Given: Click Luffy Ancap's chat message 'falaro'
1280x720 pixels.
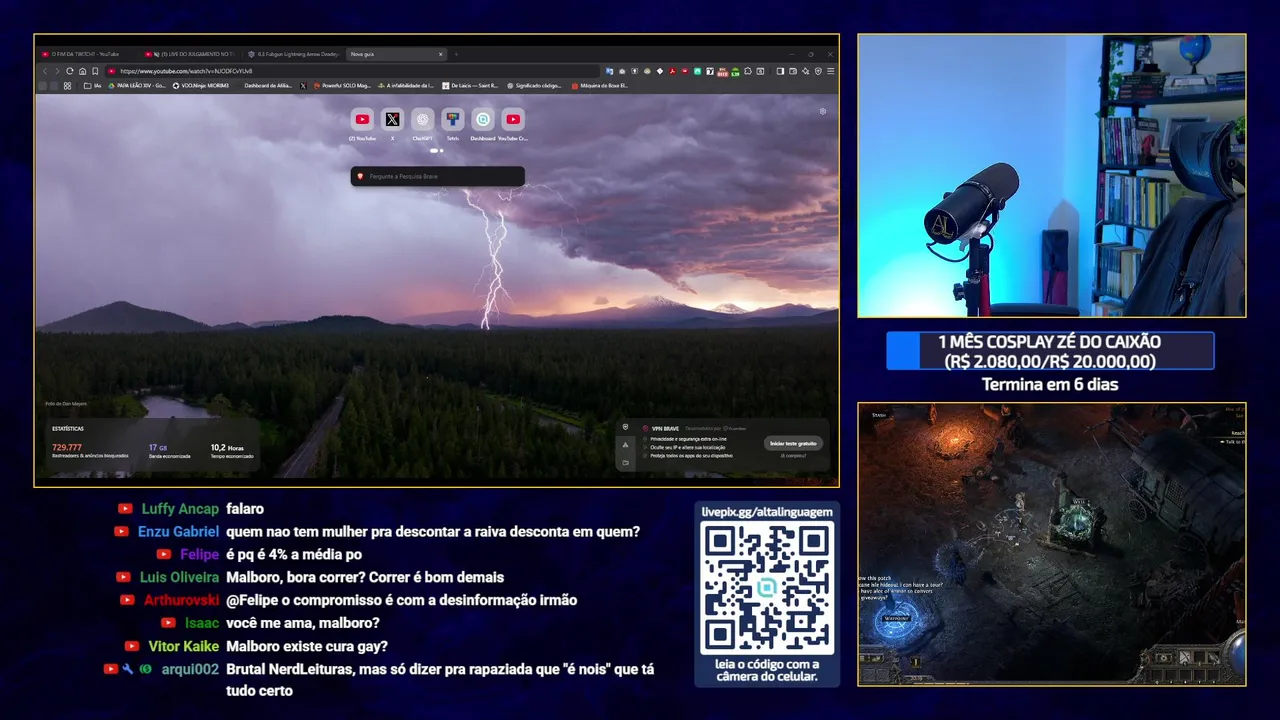Looking at the screenshot, I should point(245,509).
